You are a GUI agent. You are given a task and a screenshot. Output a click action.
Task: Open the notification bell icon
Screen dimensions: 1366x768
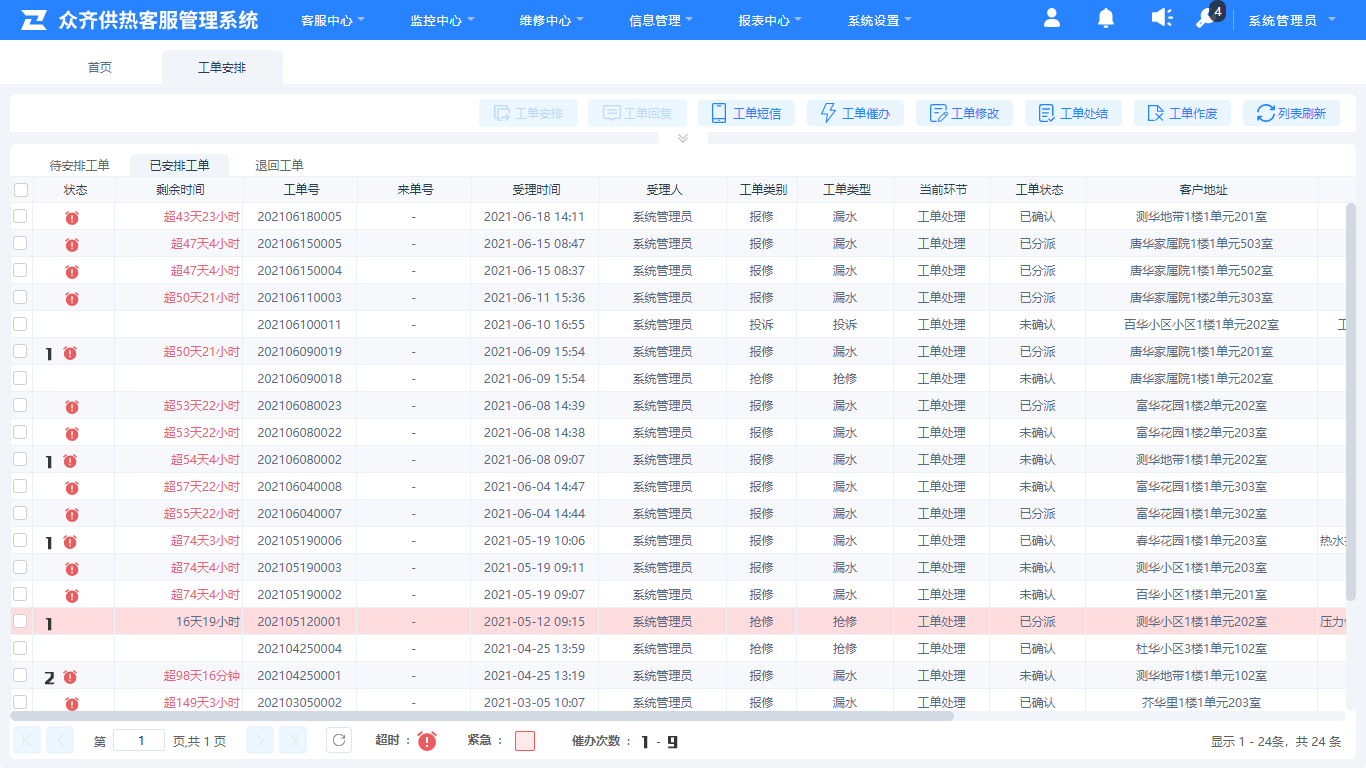(1105, 18)
